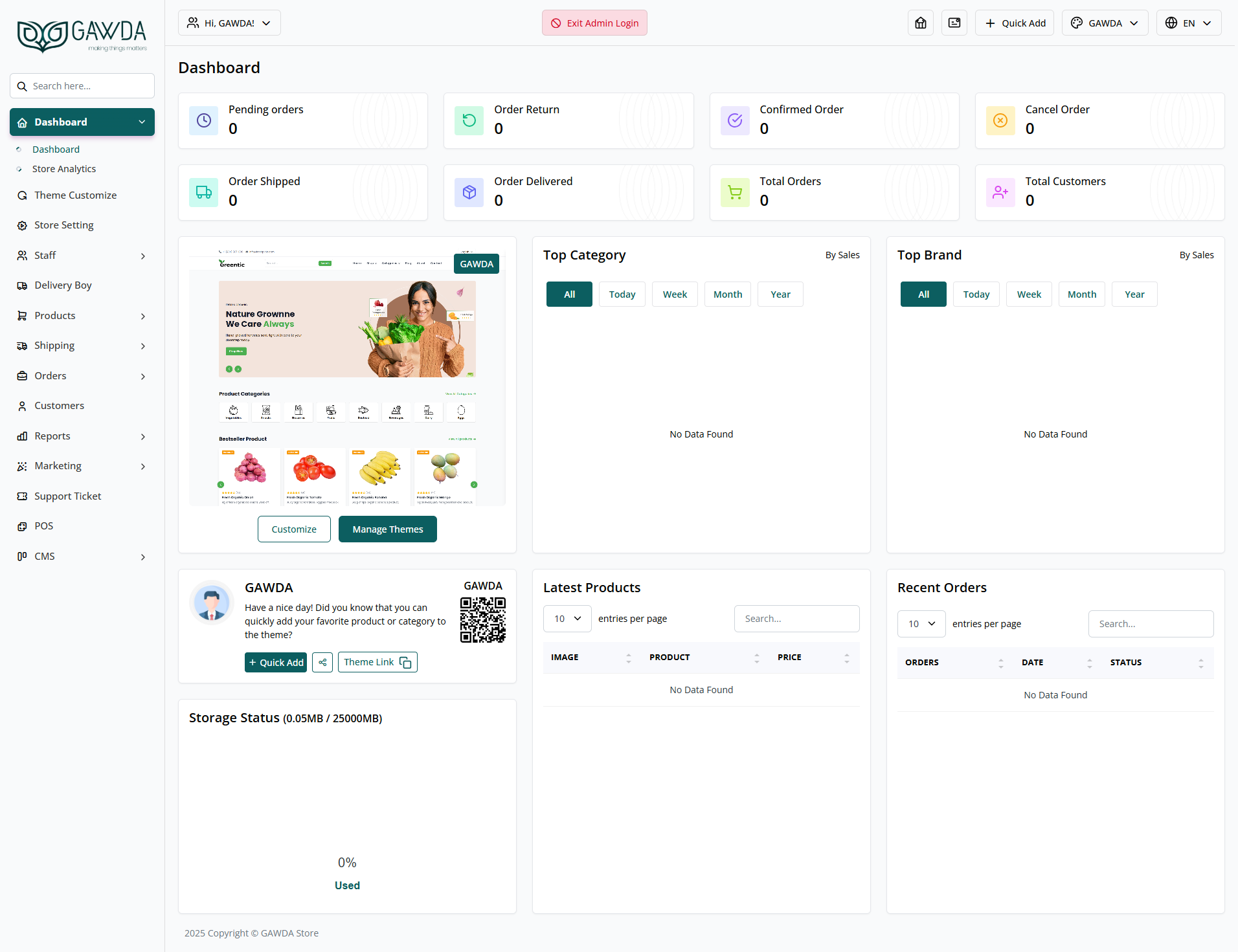Select the Theme Customize sidebar icon

coord(22,195)
